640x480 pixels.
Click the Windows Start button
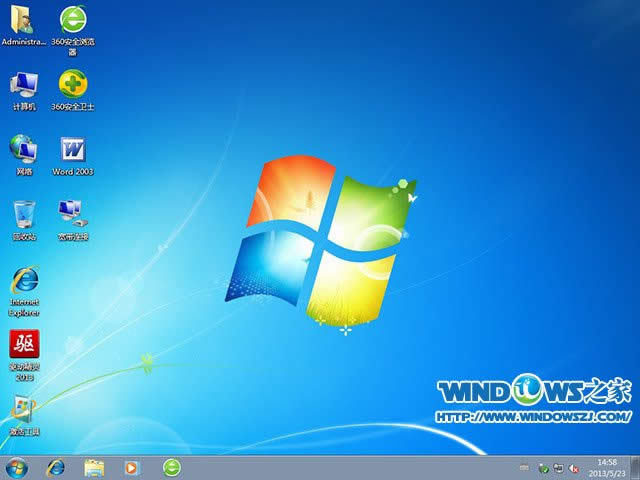tap(17, 467)
